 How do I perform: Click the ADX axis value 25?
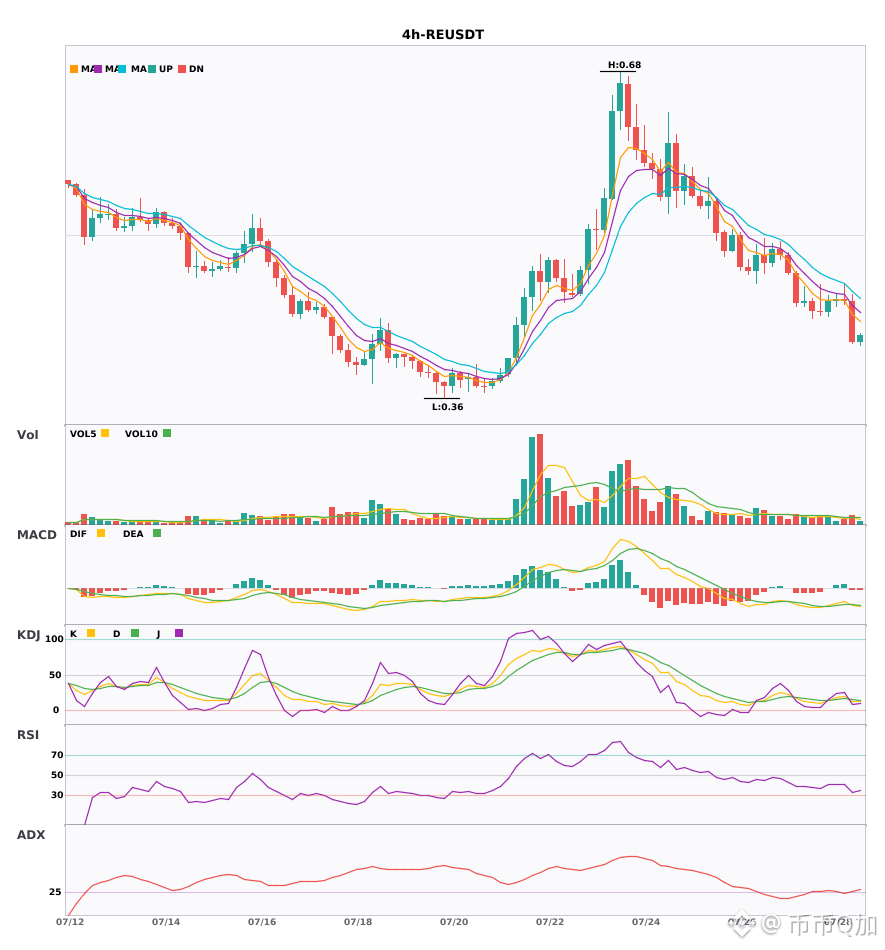[55, 892]
